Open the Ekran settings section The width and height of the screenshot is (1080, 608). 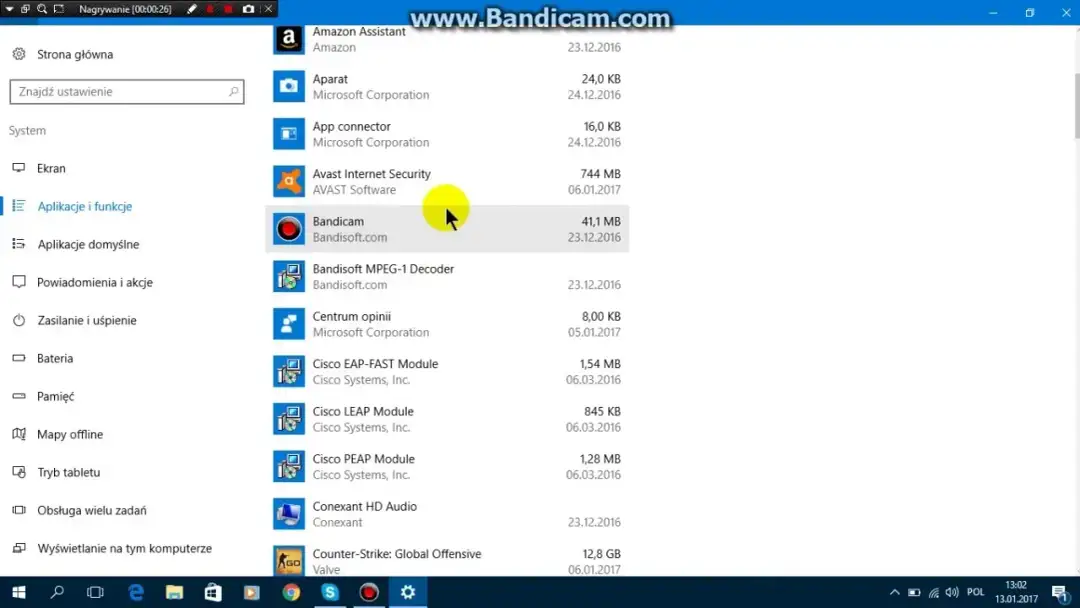pyautogui.click(x=52, y=168)
